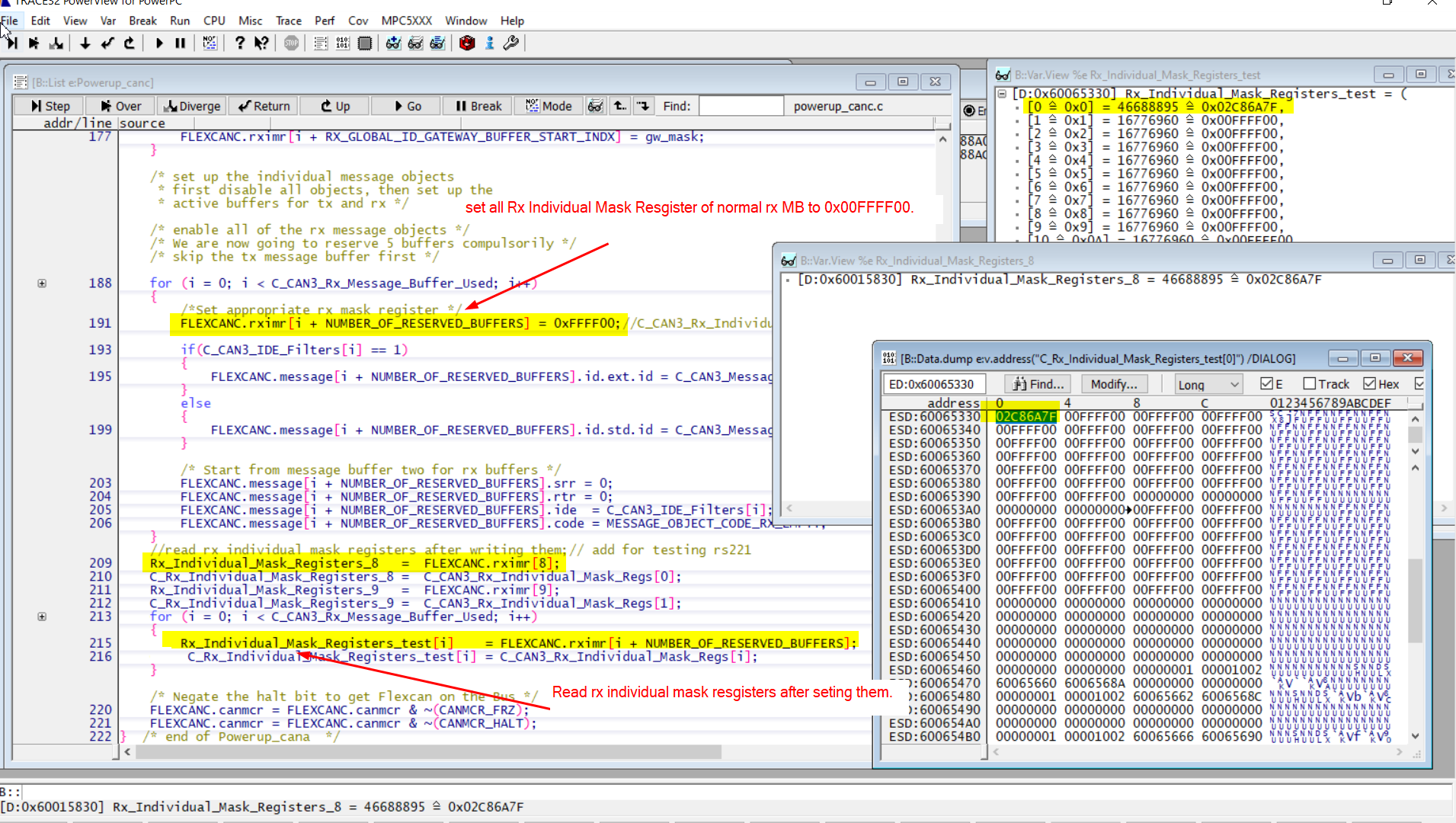Click the Return arrow icon in main toolbar
Viewport: 1456px width, 823px height.
click(x=107, y=43)
